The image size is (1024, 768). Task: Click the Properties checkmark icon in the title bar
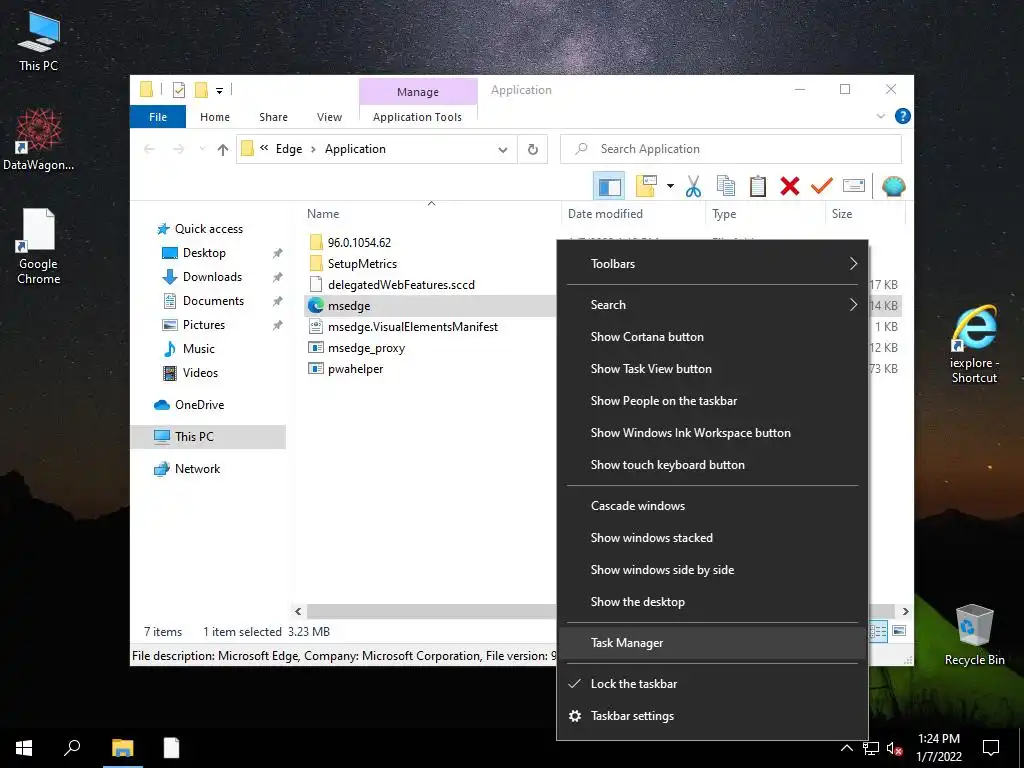pyautogui.click(x=178, y=90)
